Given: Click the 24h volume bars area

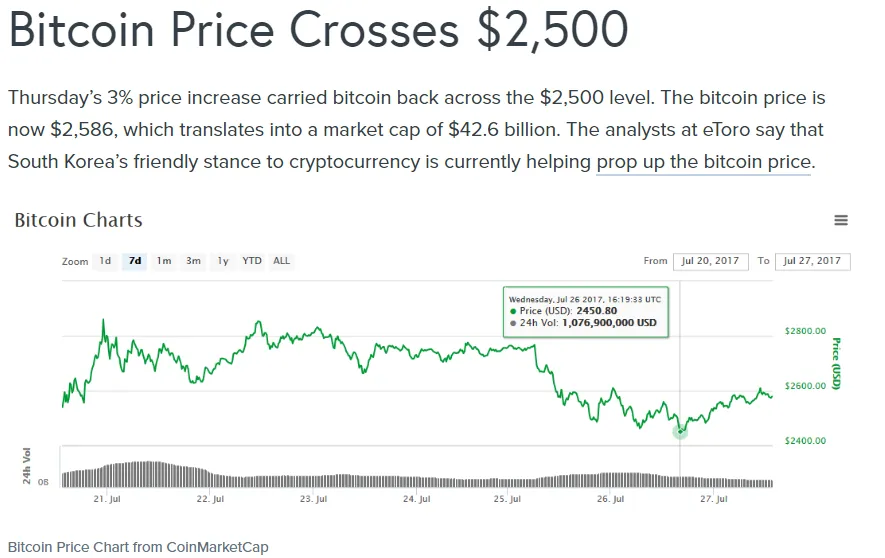Looking at the screenshot, I should pyautogui.click(x=417, y=475).
